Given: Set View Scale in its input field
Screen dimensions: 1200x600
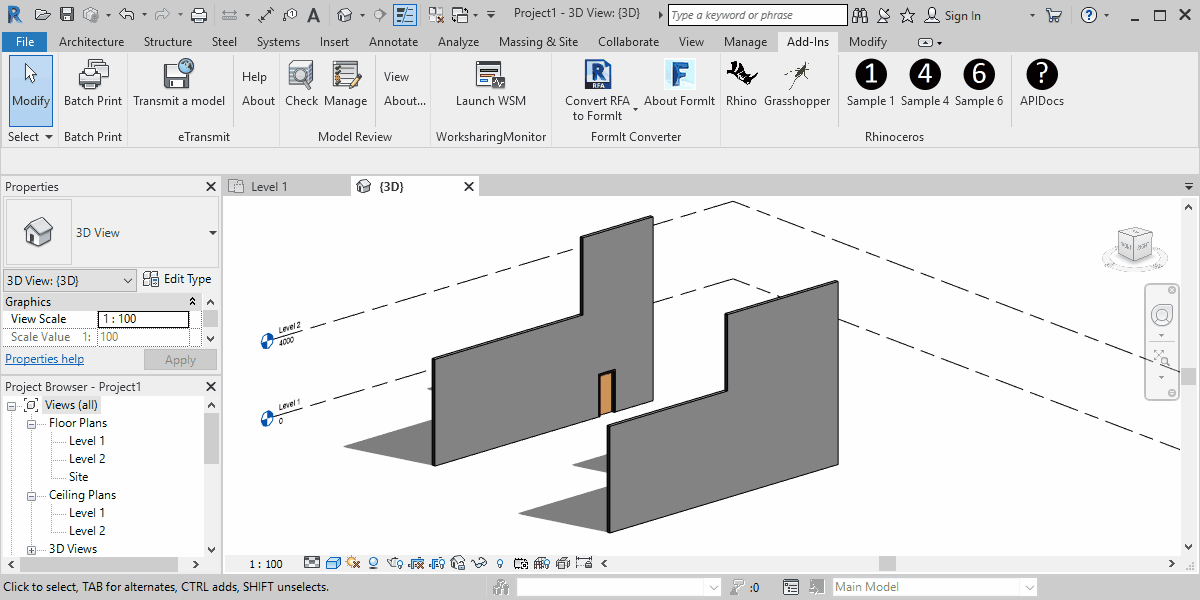Looking at the screenshot, I should pos(143,317).
